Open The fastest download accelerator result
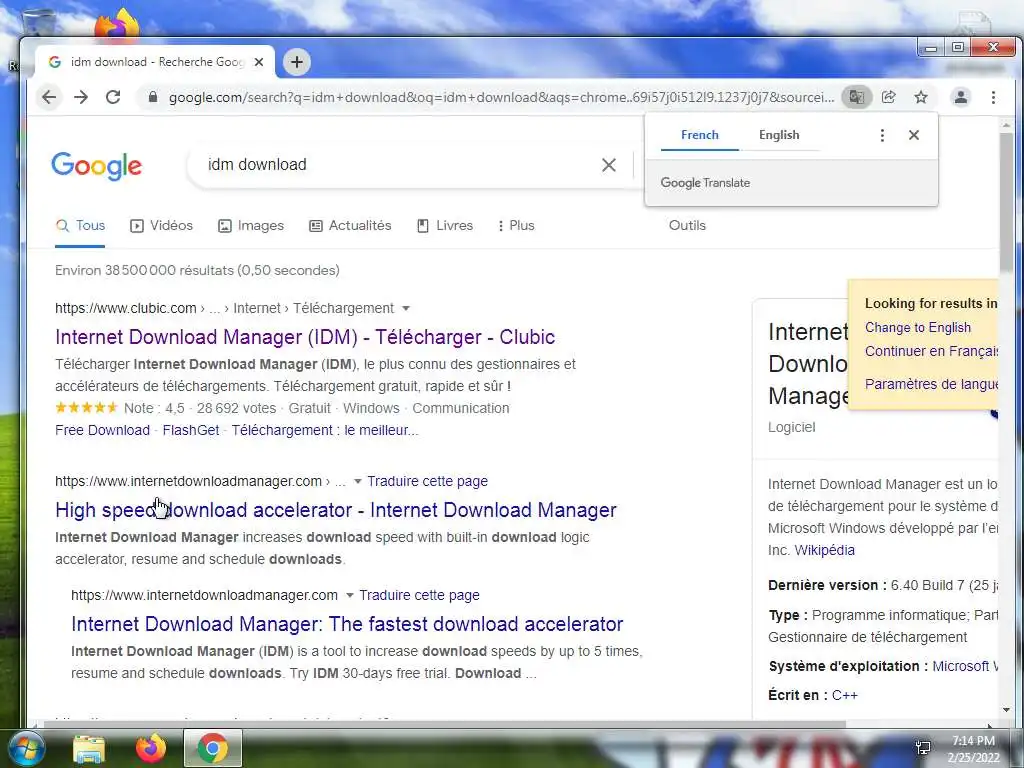This screenshot has width=1024, height=768. [347, 624]
